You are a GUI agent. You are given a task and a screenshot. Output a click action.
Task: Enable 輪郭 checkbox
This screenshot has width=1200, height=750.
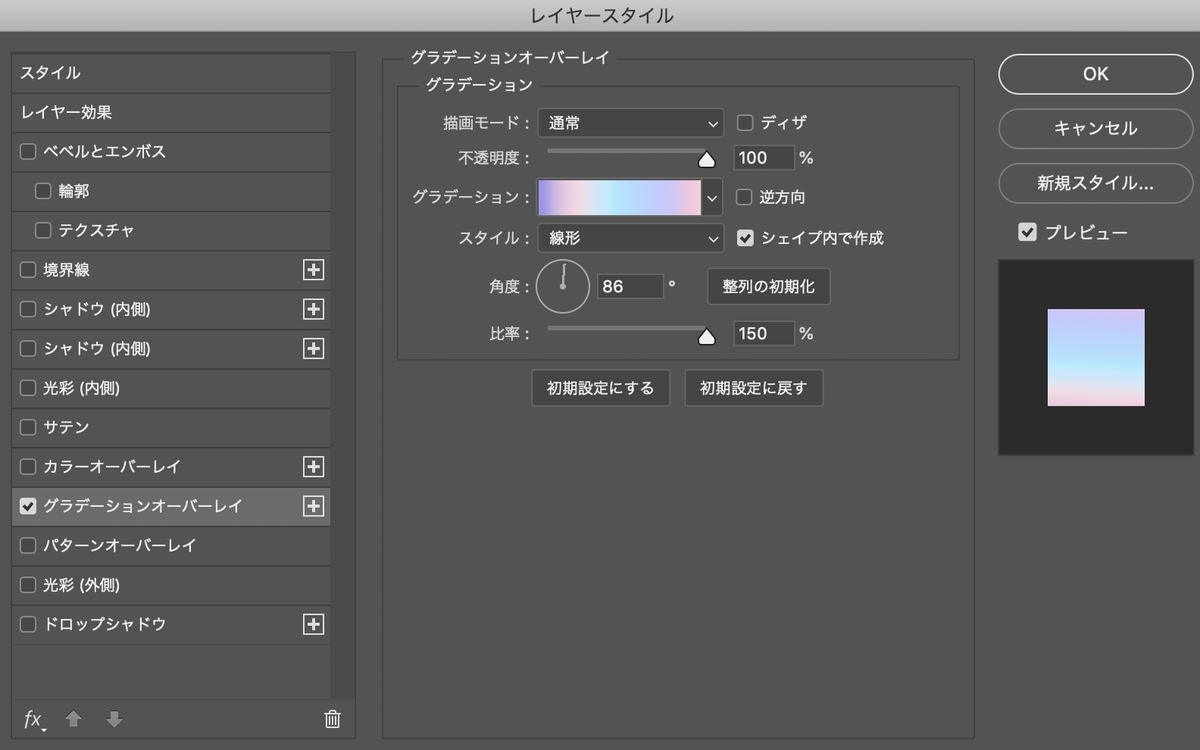(x=43, y=191)
